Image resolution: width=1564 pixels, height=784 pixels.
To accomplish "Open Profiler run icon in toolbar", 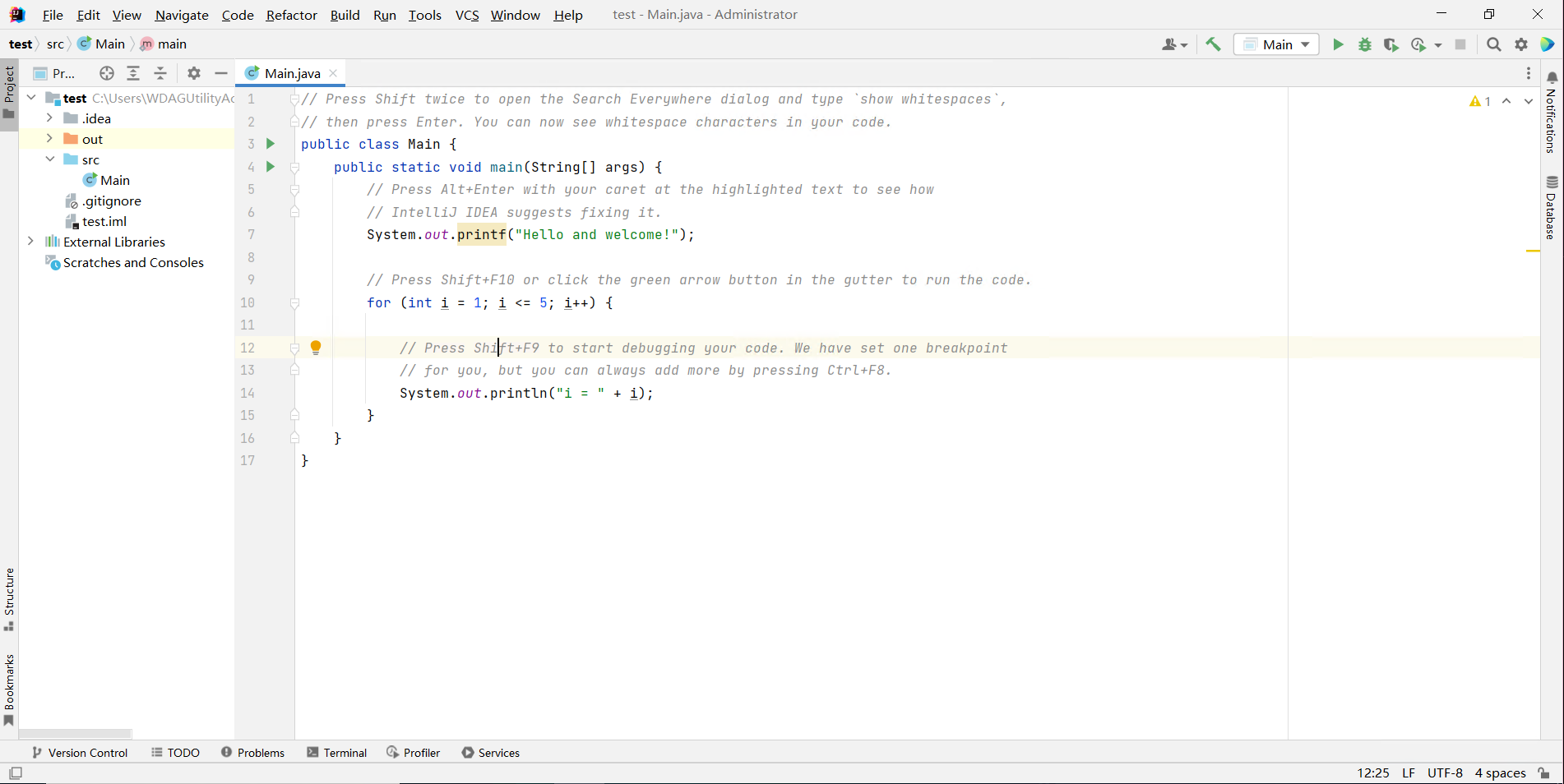I will point(1418,44).
